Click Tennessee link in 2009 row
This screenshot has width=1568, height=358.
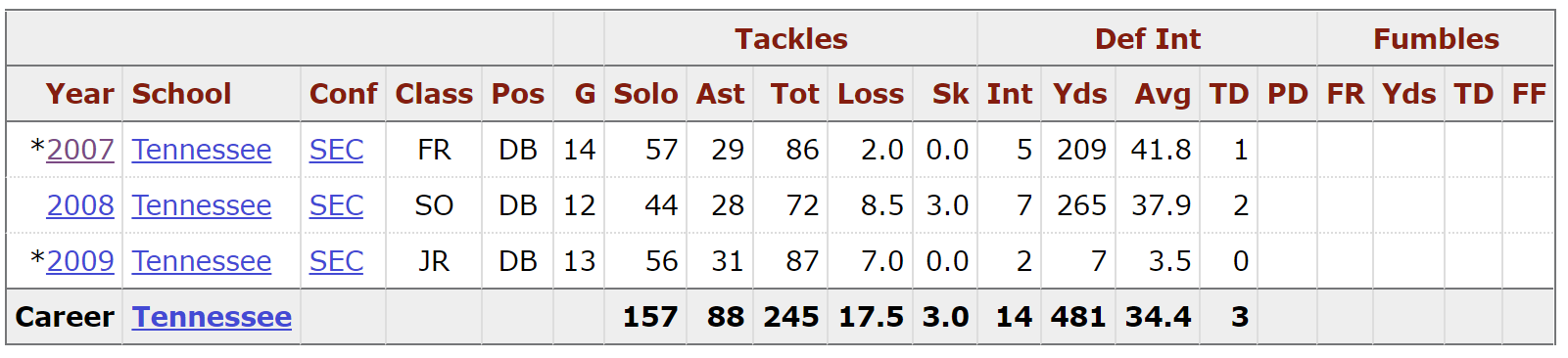[x=202, y=261]
